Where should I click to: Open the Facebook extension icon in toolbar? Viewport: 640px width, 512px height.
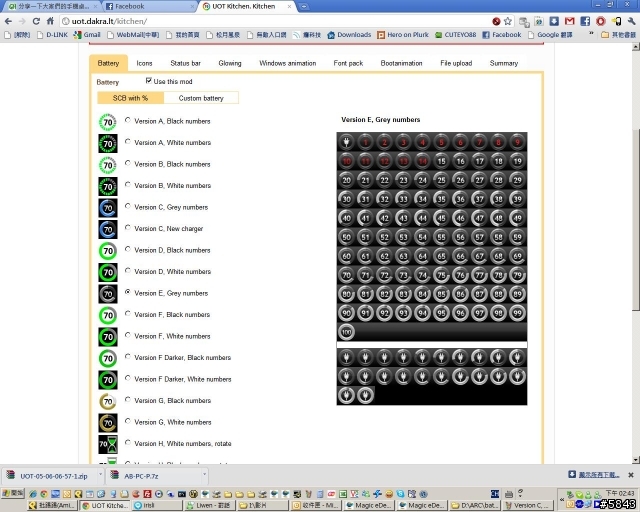point(585,21)
